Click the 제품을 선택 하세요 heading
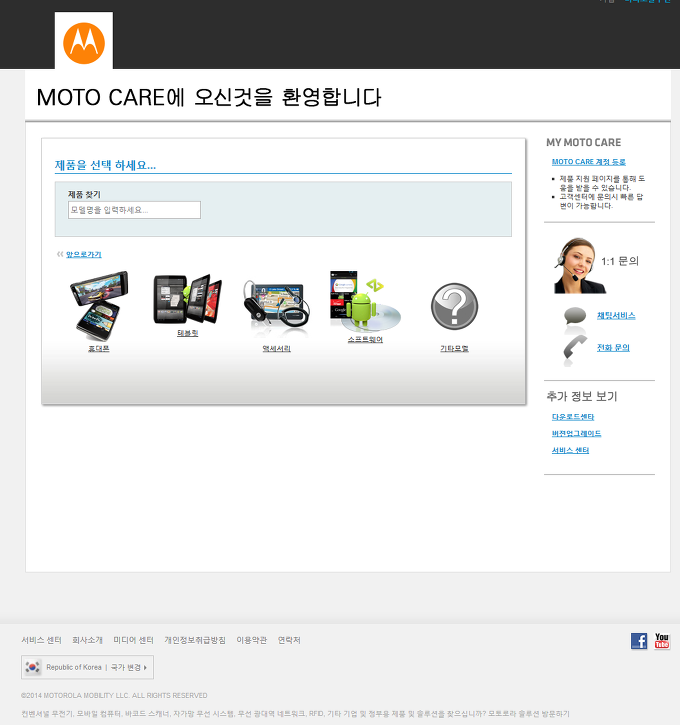Screen dimensions: 680x725 pyautogui.click(x=105, y=165)
